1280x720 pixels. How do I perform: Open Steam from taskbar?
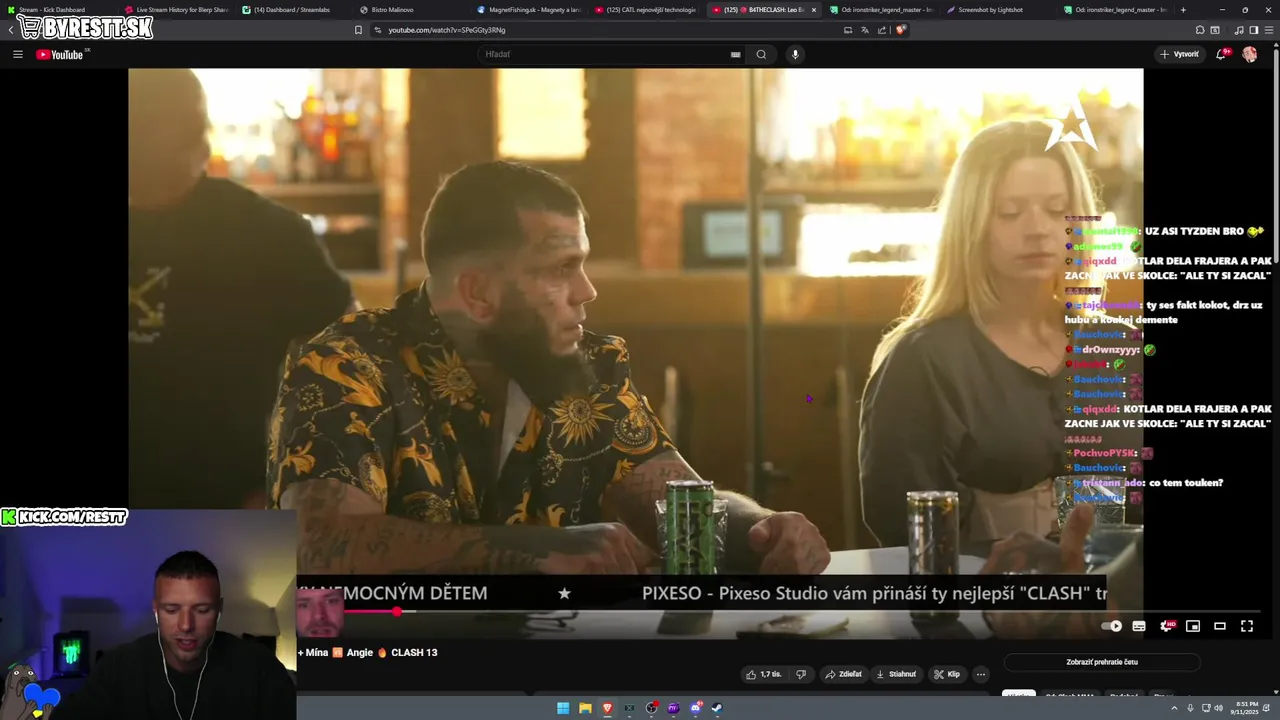click(717, 708)
